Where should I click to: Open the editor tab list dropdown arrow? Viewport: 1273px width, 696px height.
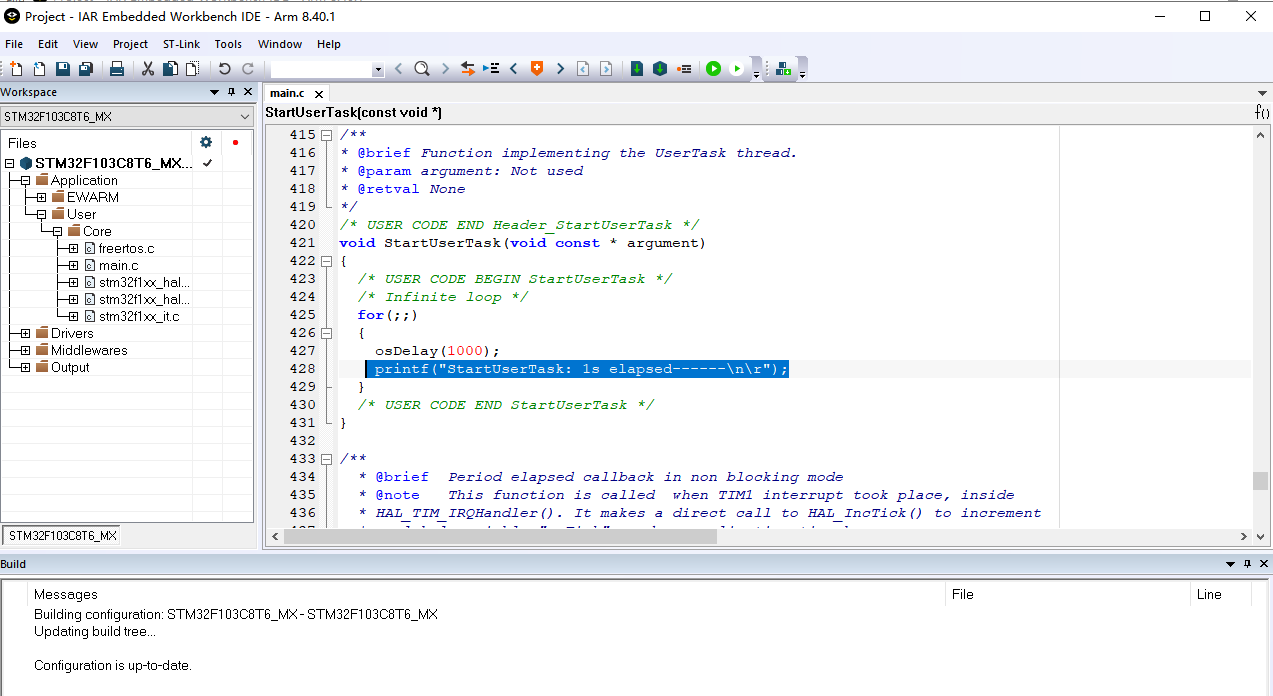(1262, 93)
